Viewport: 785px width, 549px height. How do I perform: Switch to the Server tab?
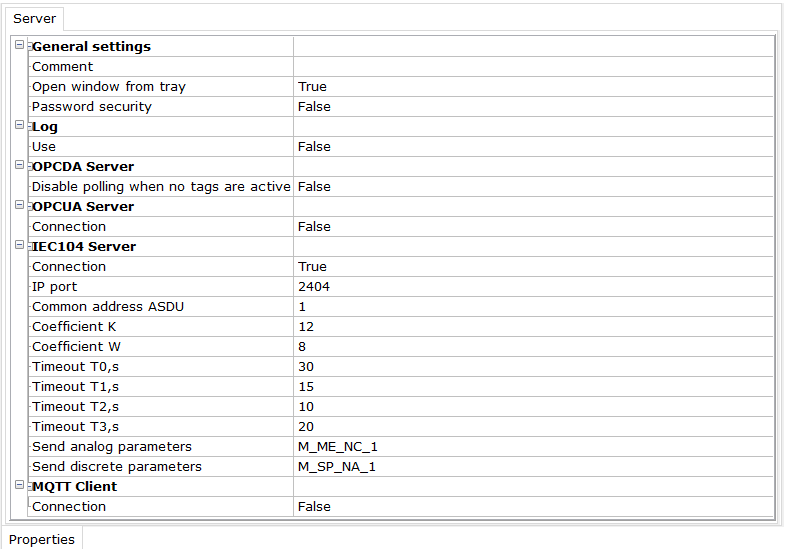[34, 19]
